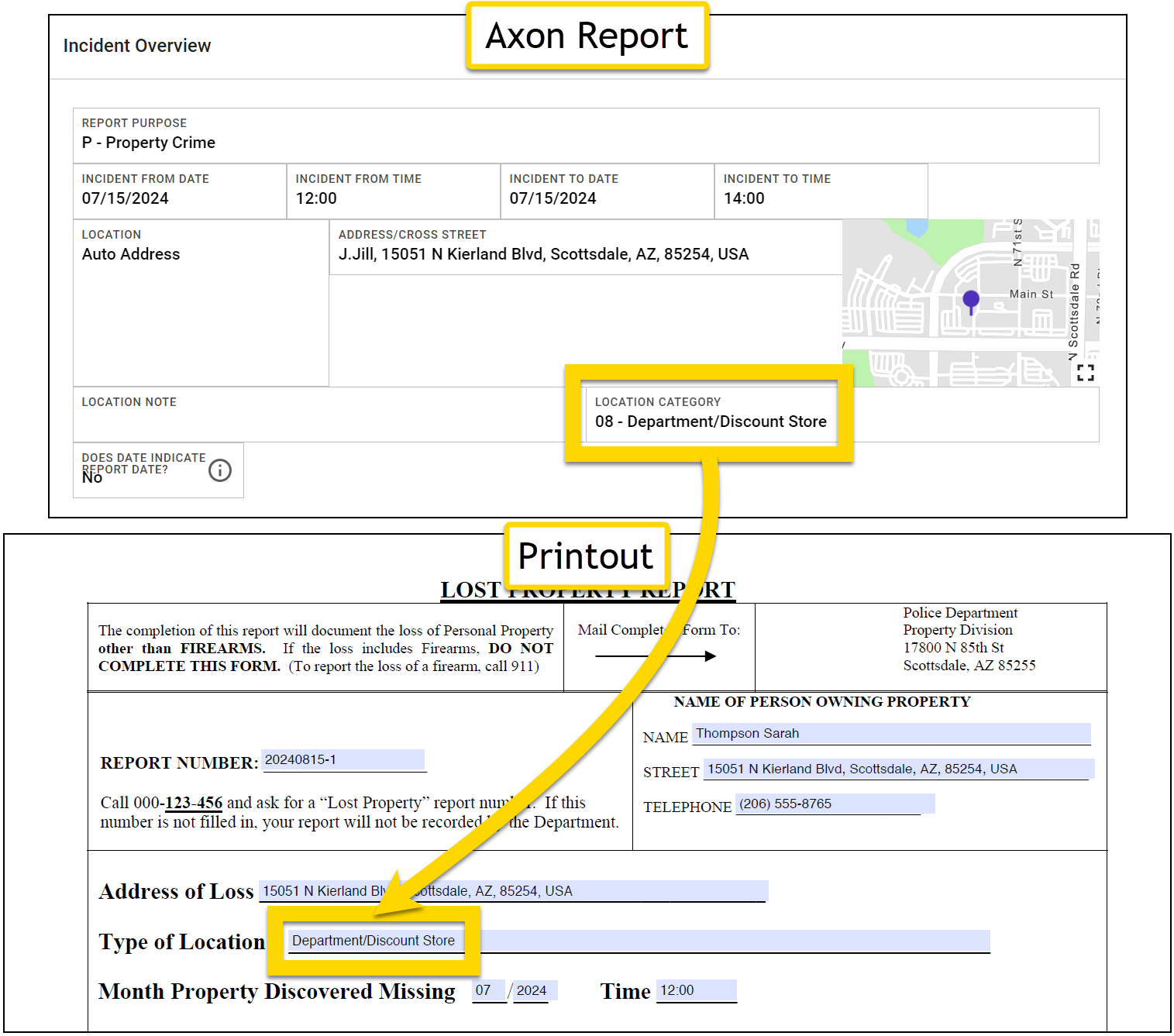Click the "Printout" label badge

[x=587, y=556]
